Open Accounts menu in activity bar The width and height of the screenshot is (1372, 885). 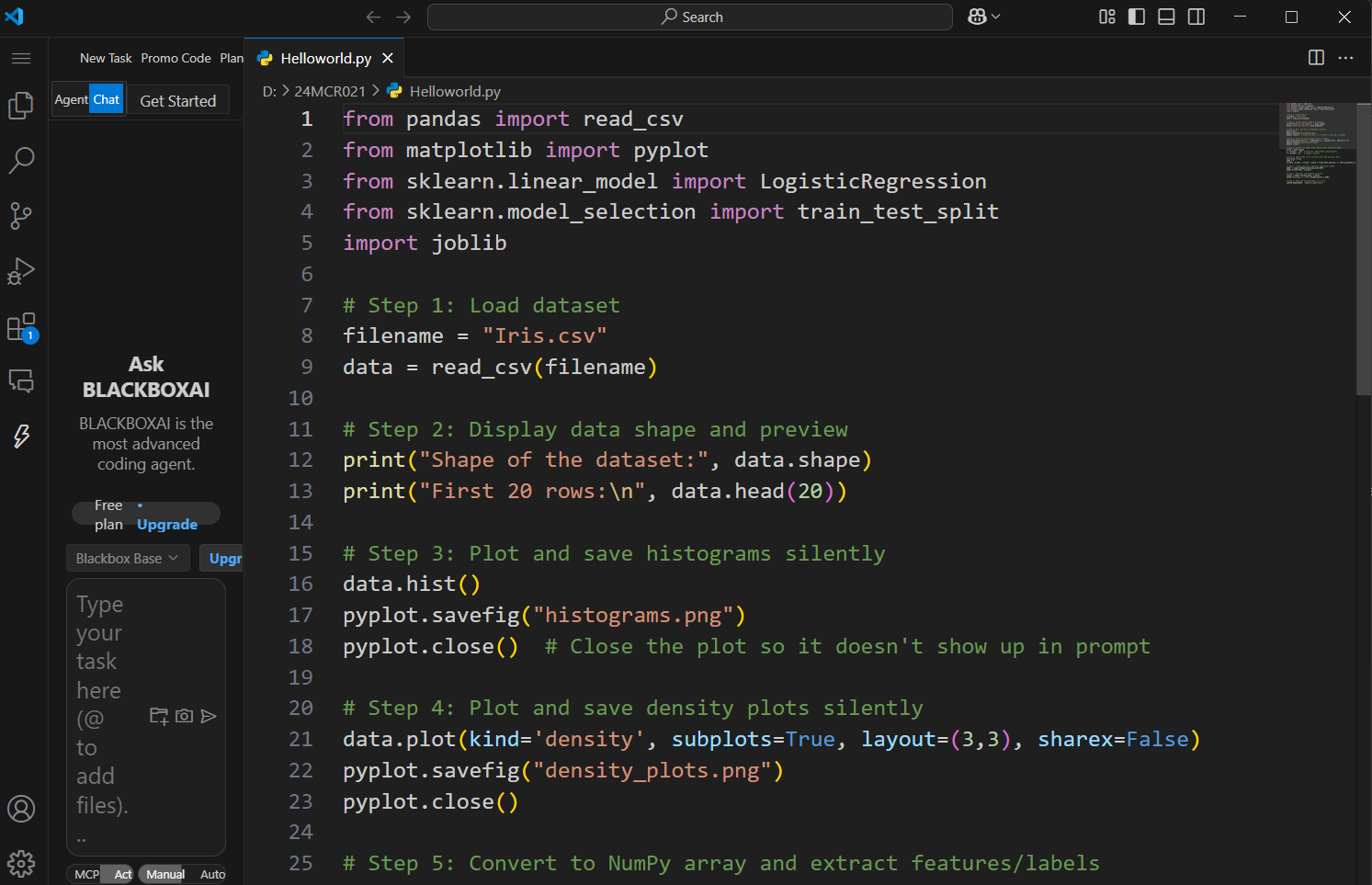(x=21, y=809)
